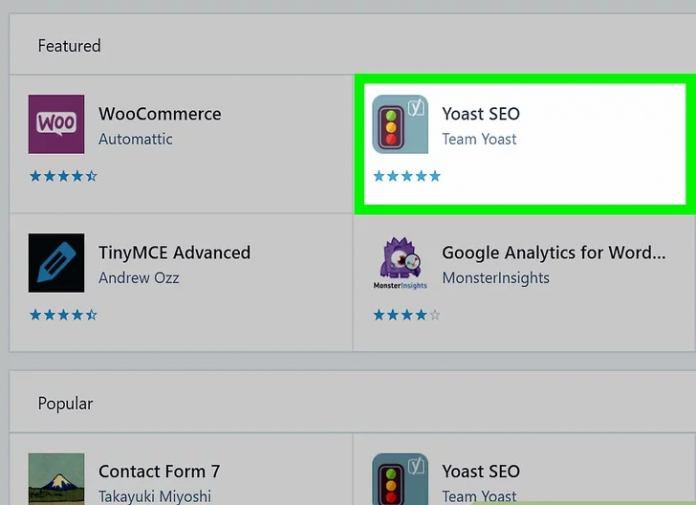Click the Yoast SEO five-star rating
Viewport: 696px width, 505px height.
click(x=407, y=176)
